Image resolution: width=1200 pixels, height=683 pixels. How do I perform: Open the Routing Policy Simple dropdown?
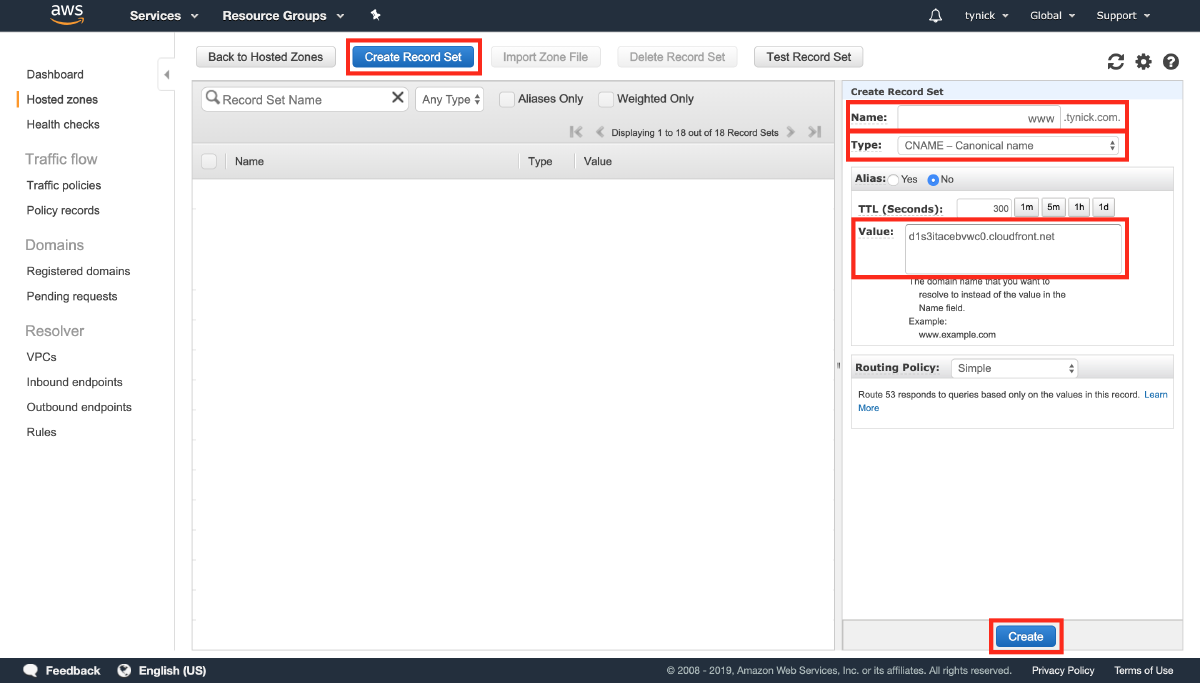1014,368
